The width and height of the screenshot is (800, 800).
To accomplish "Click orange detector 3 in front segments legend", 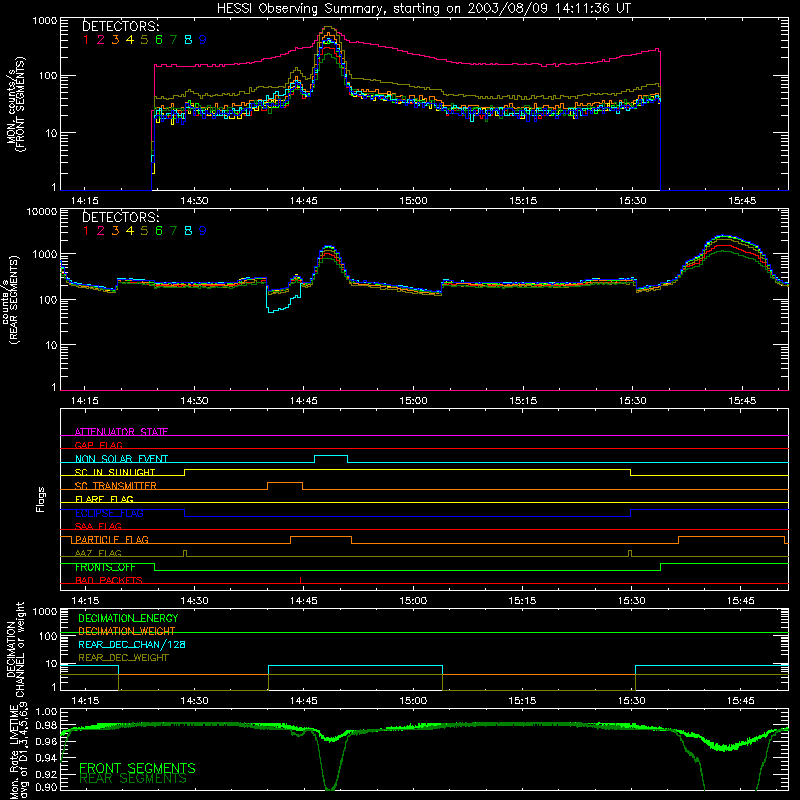I will pos(115,39).
